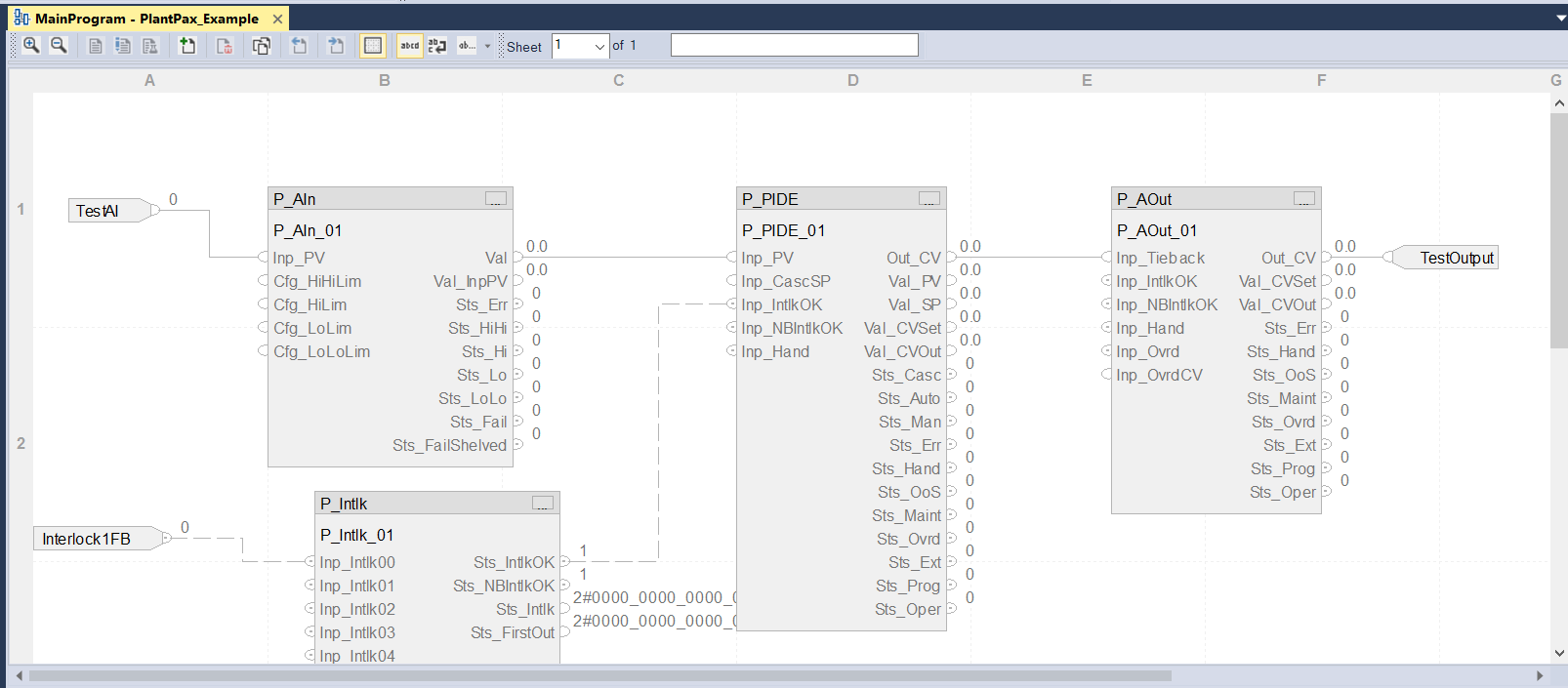1568x688 pixels.
Task: Toggle the 'abcd' tag display icon
Action: coord(410,45)
